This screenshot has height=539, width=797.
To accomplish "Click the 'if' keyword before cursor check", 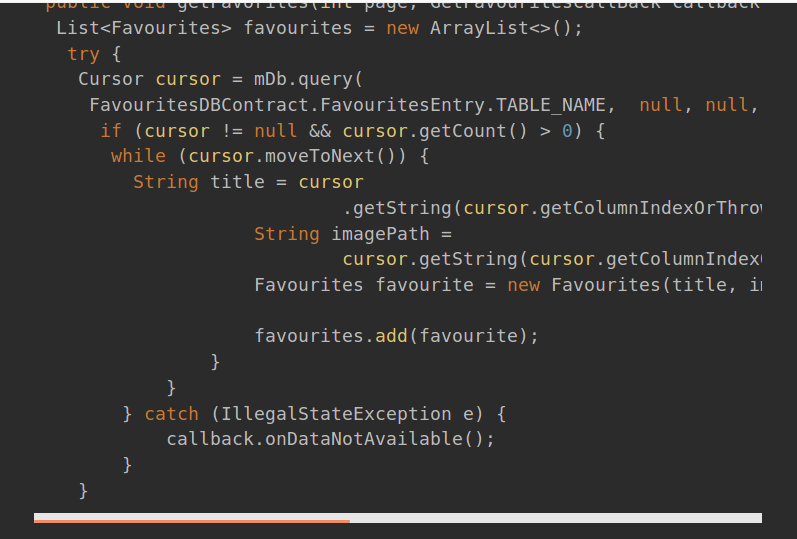I will 111,131.
